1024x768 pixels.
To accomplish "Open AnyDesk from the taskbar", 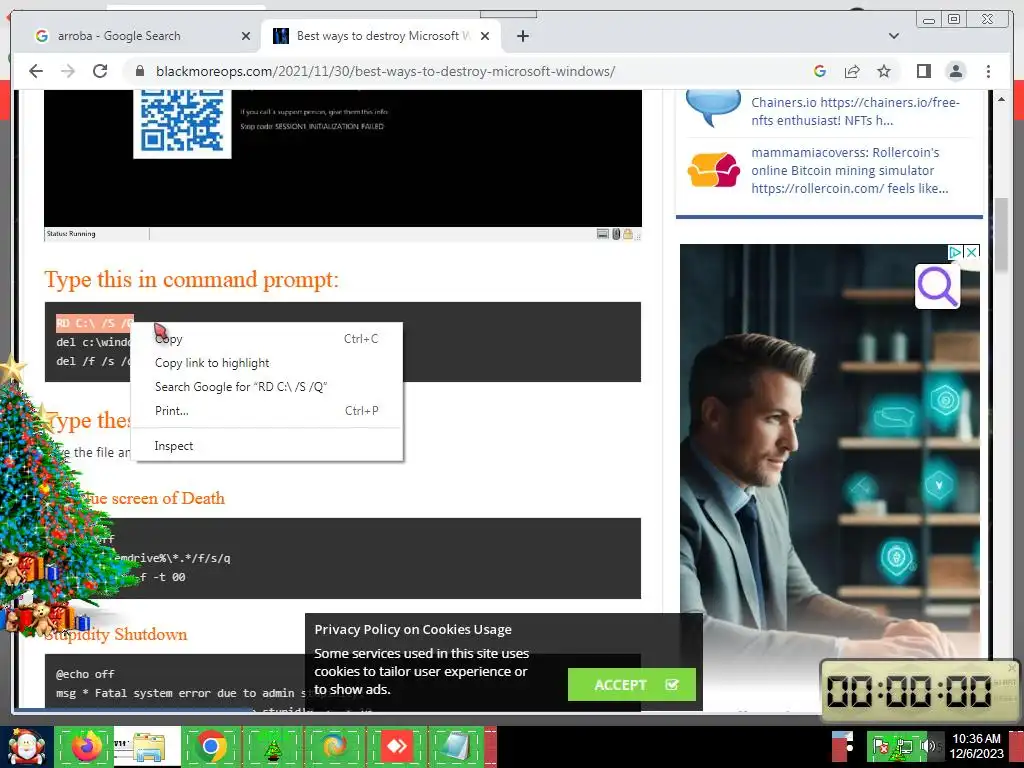I will [396, 746].
